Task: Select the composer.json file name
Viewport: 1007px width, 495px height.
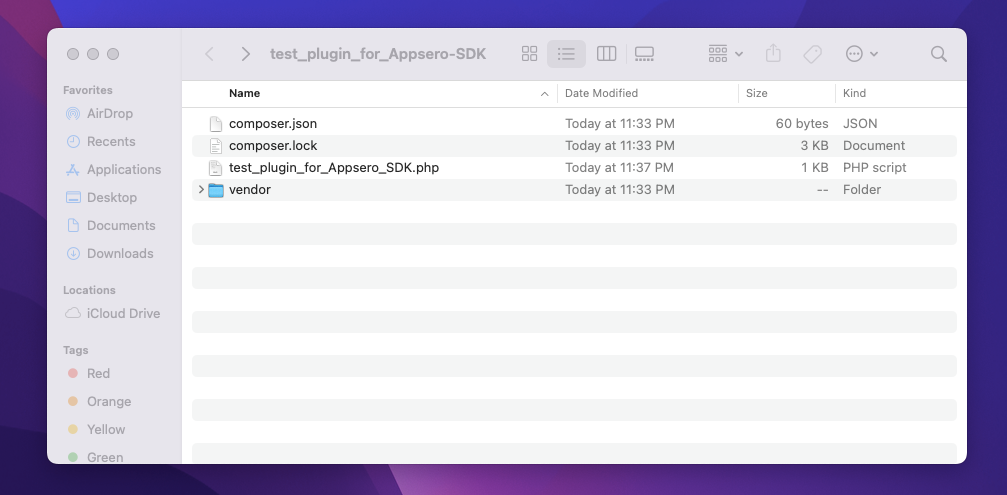Action: click(x=273, y=123)
